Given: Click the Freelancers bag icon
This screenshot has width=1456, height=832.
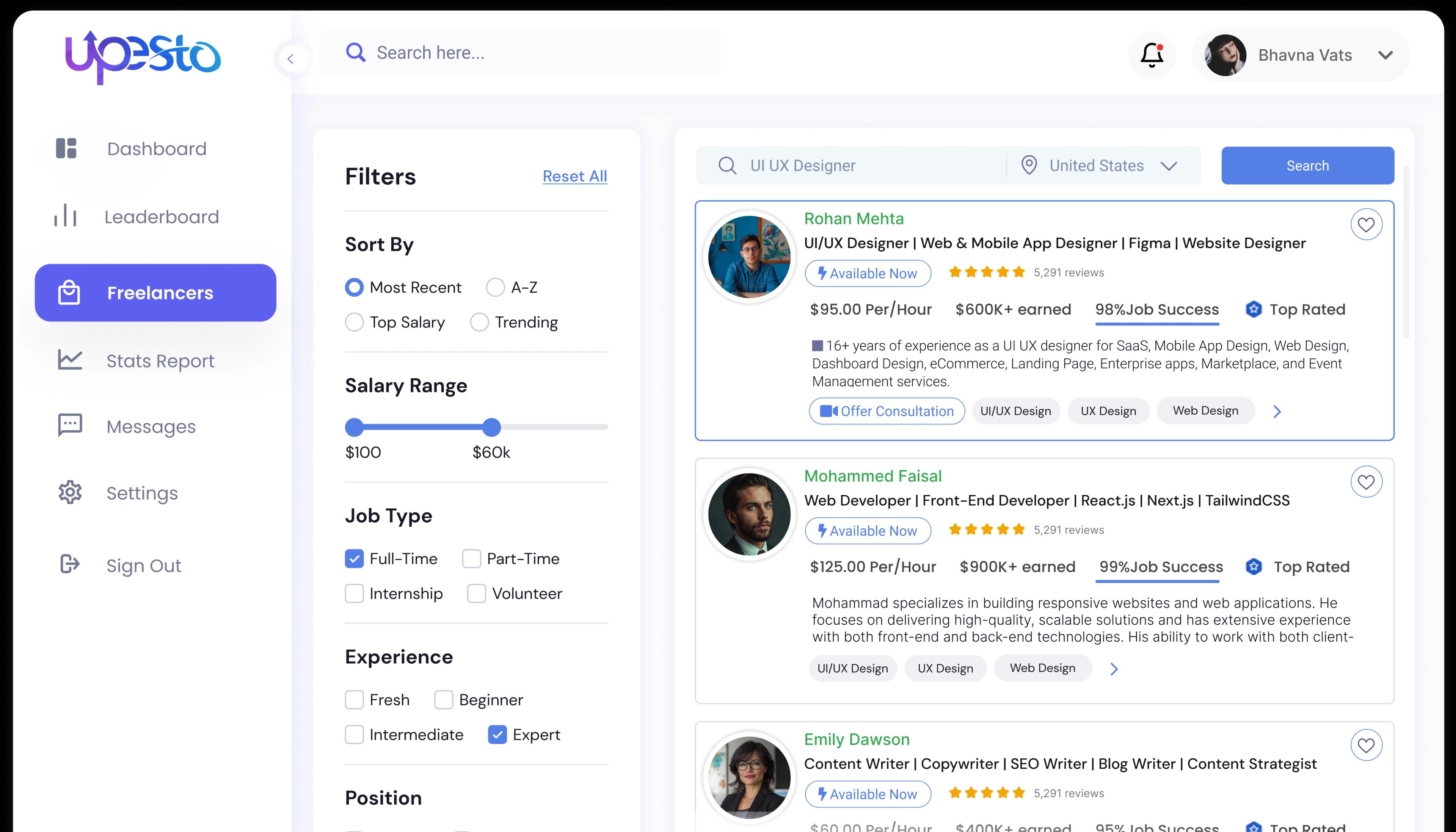Looking at the screenshot, I should [x=69, y=292].
